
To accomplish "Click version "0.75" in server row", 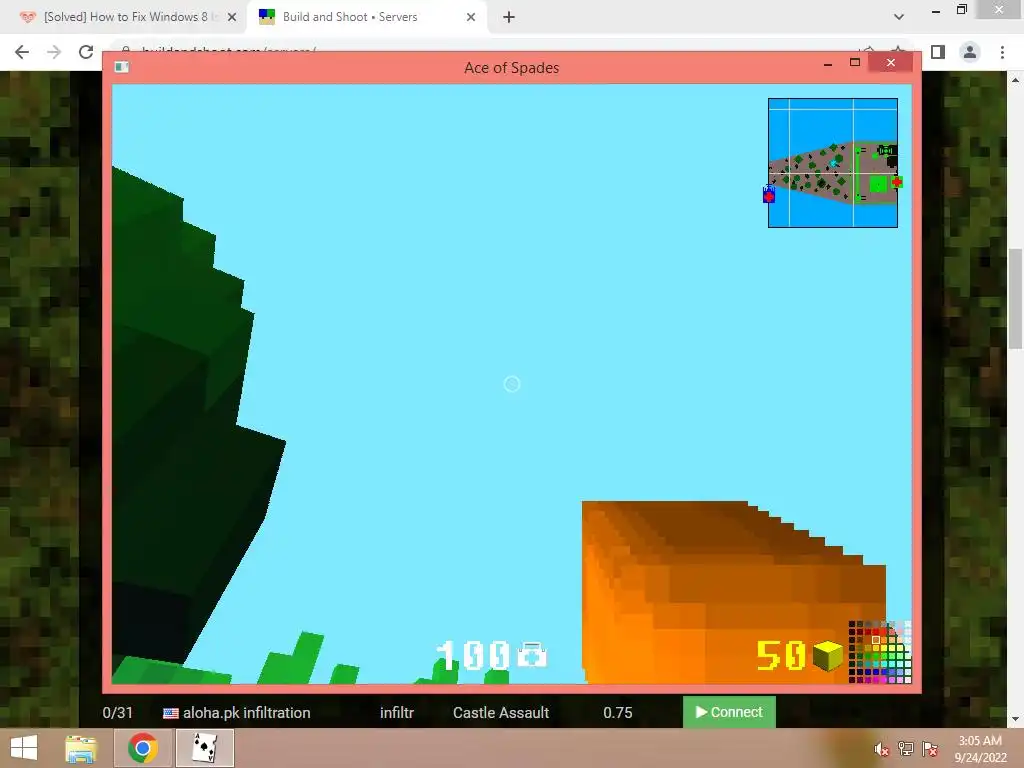I will point(618,712).
